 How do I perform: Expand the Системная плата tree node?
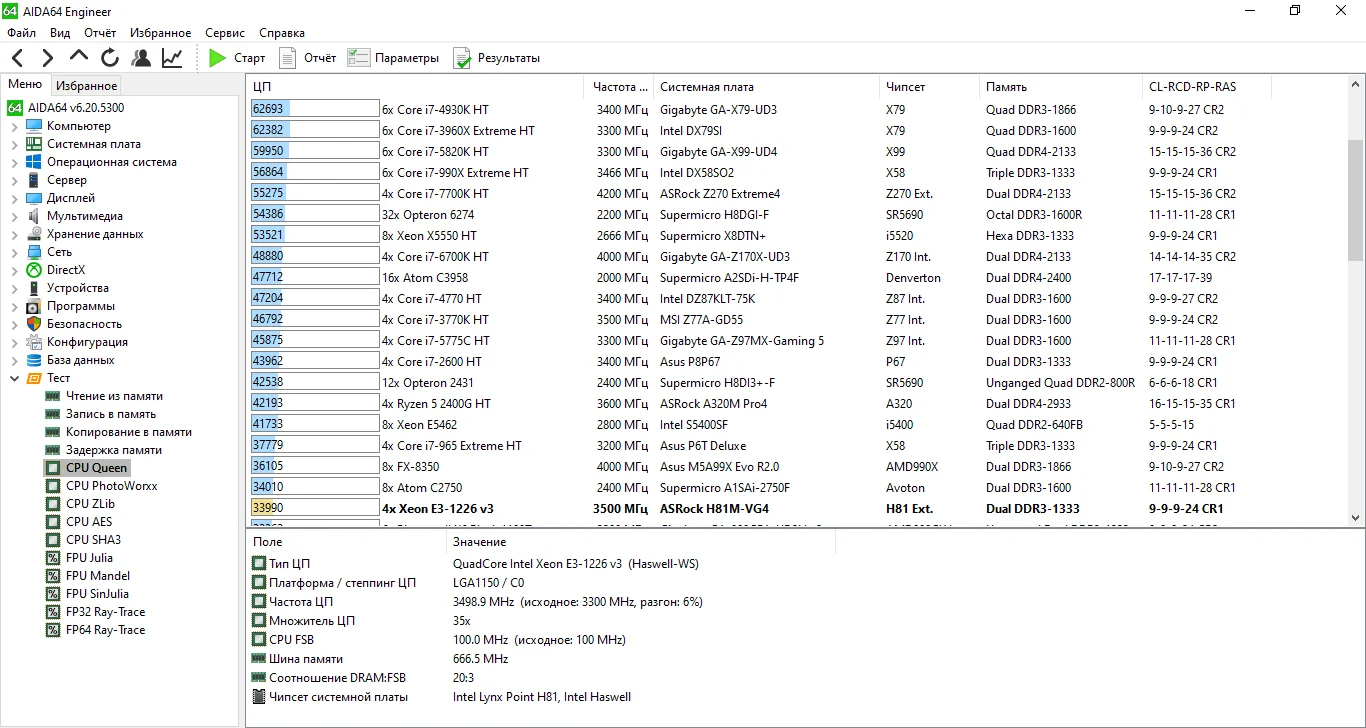(x=14, y=144)
